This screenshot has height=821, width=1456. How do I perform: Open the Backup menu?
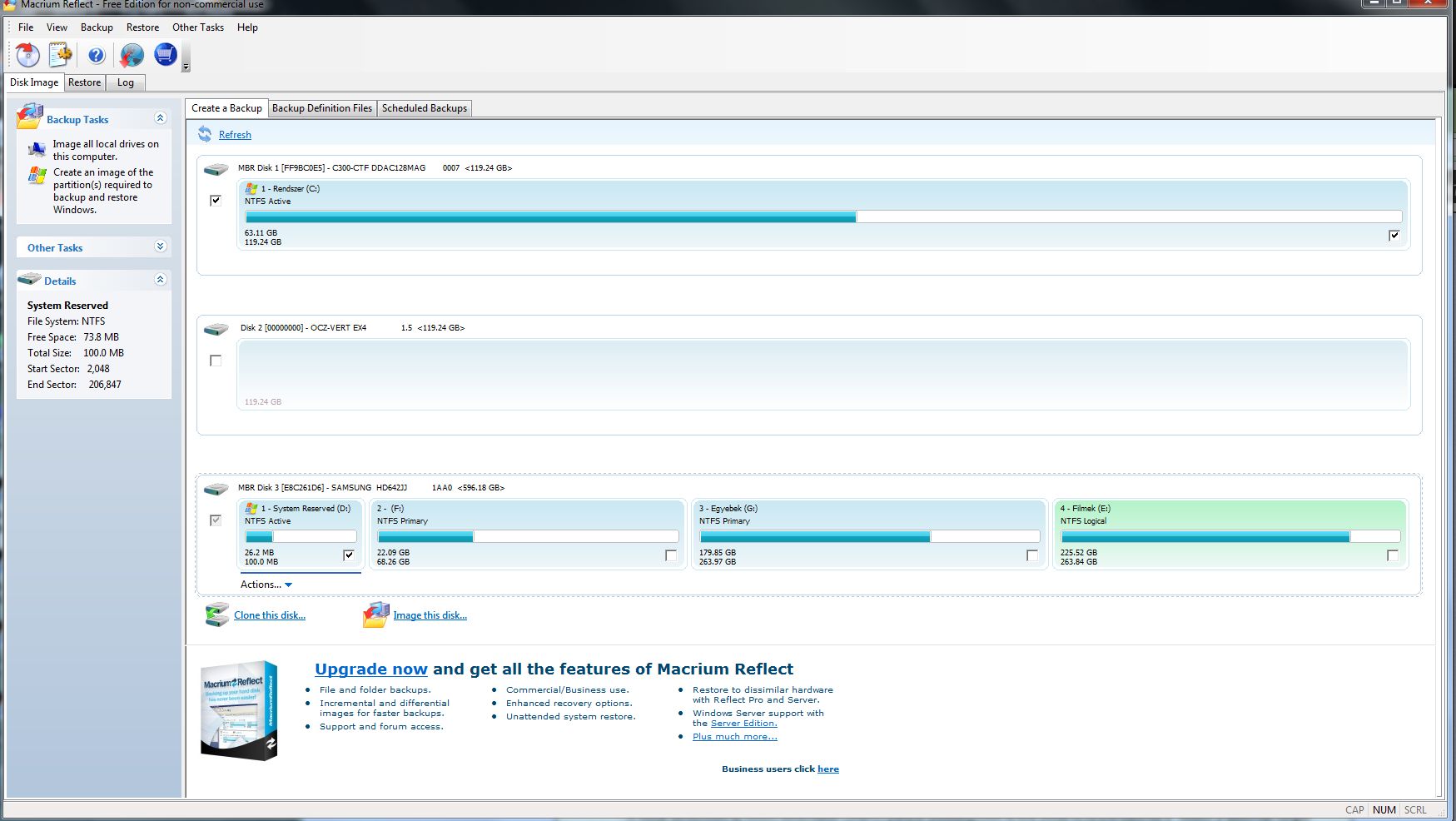coord(97,27)
